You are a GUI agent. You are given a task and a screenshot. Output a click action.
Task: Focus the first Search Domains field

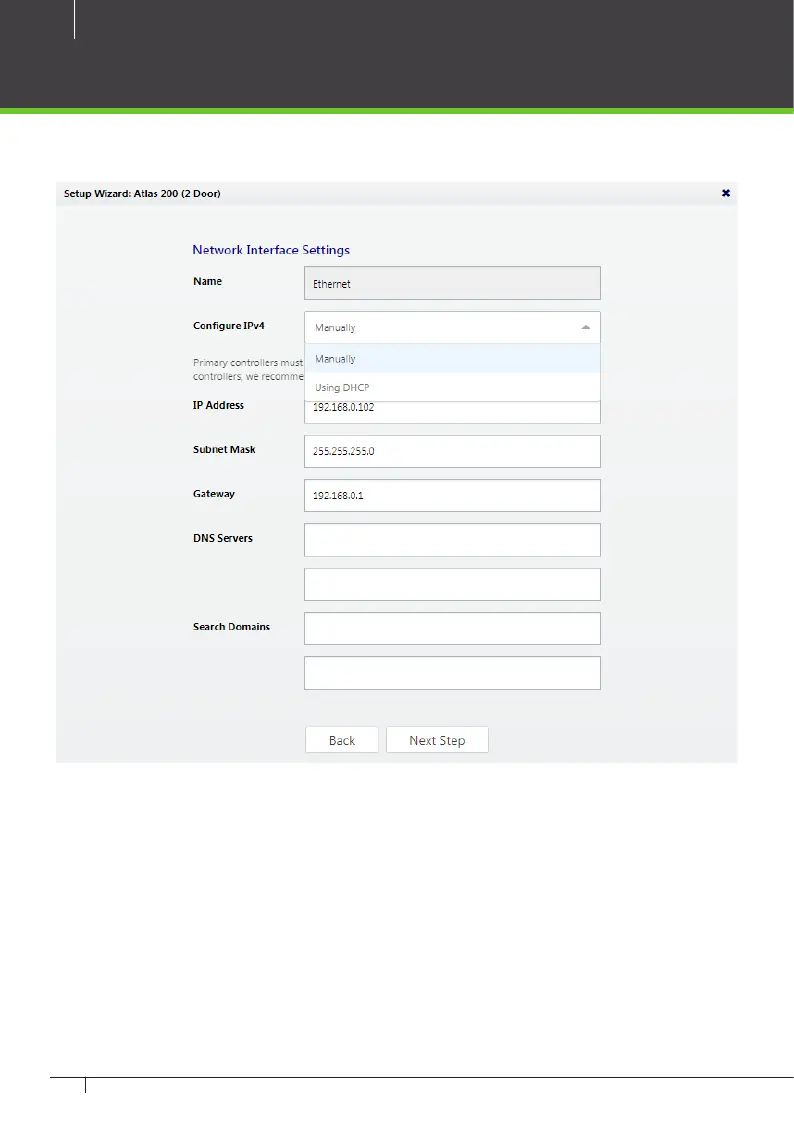pos(452,628)
